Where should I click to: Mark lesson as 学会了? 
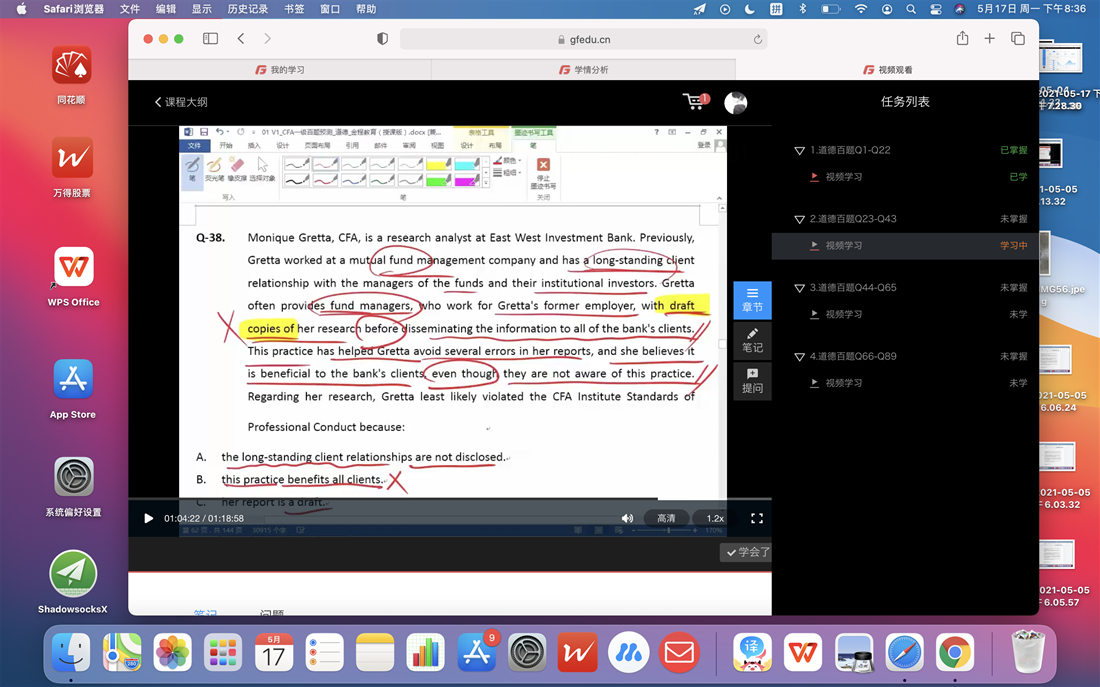click(x=746, y=552)
